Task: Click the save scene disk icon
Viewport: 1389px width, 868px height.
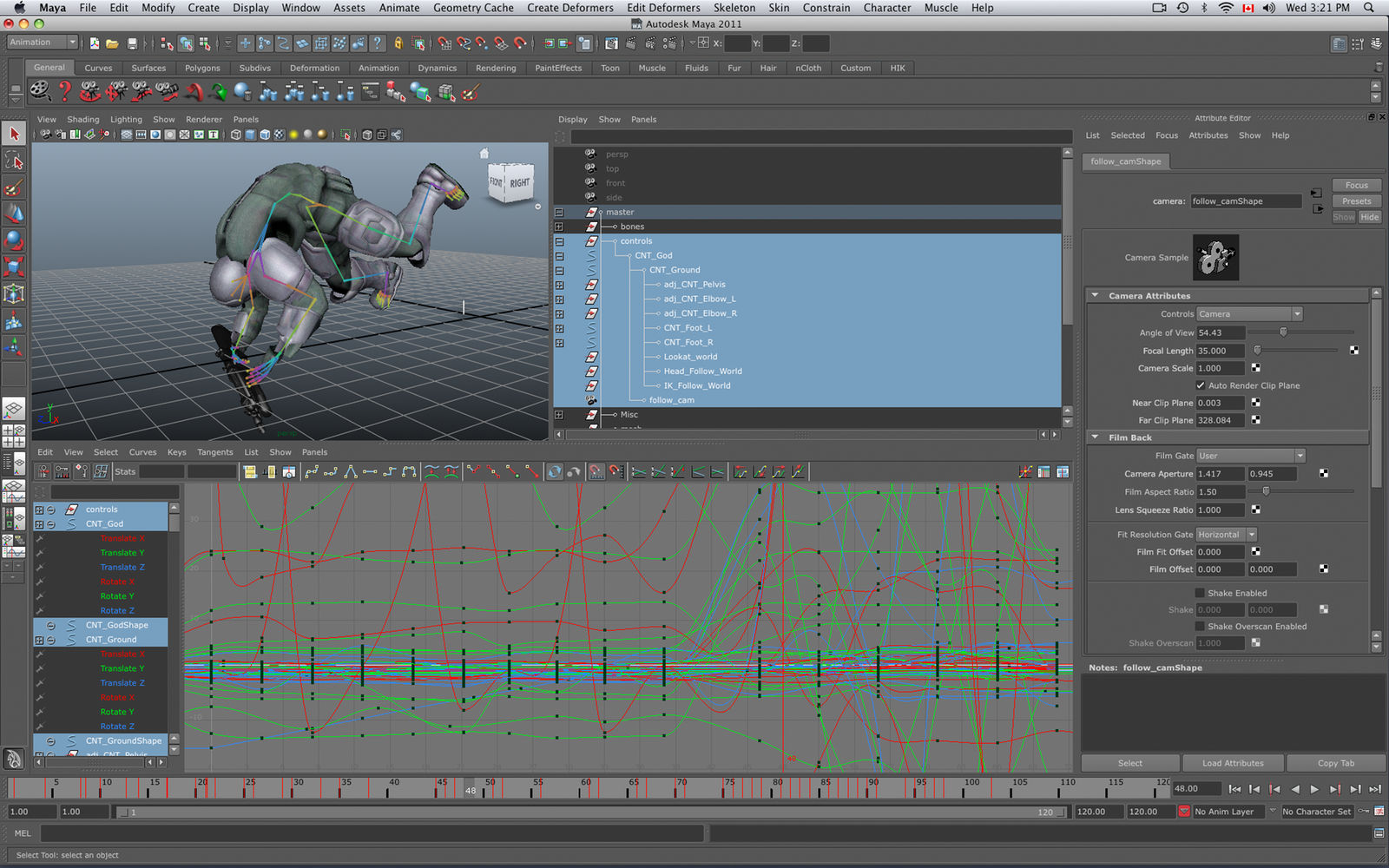Action: click(132, 43)
